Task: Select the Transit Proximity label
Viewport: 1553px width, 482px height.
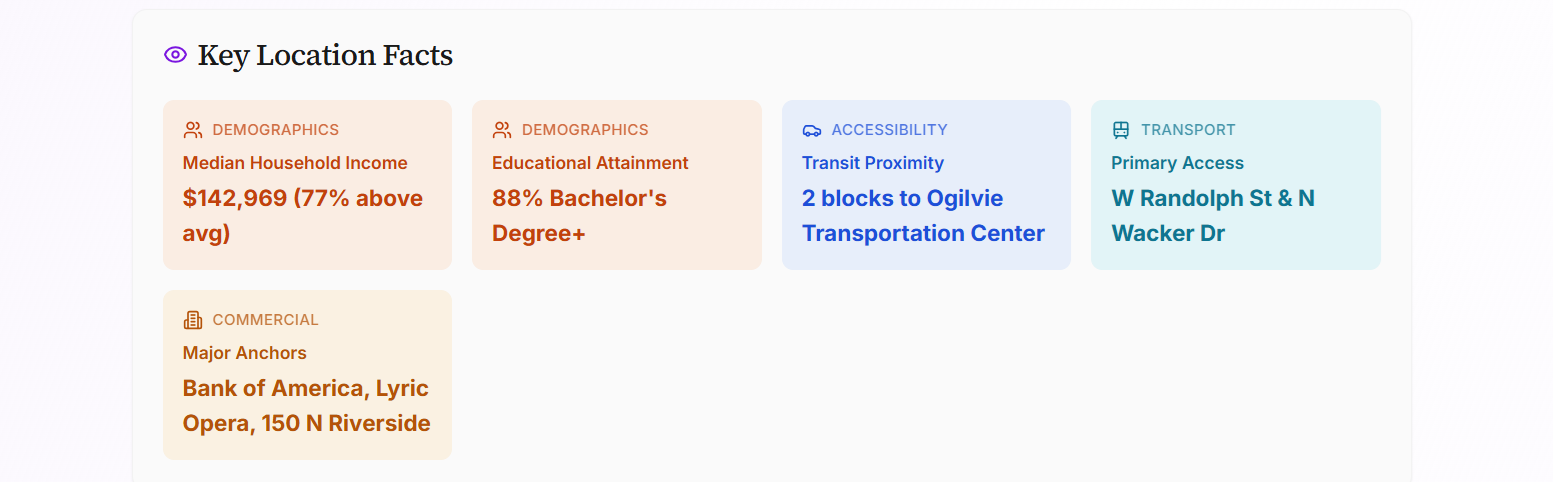Action: (x=873, y=163)
